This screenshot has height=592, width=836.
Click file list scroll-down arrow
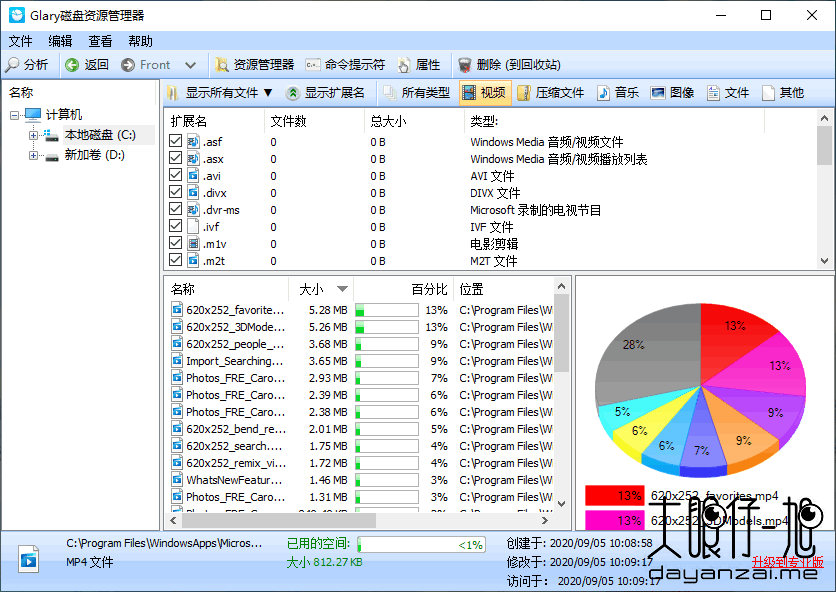pos(561,503)
